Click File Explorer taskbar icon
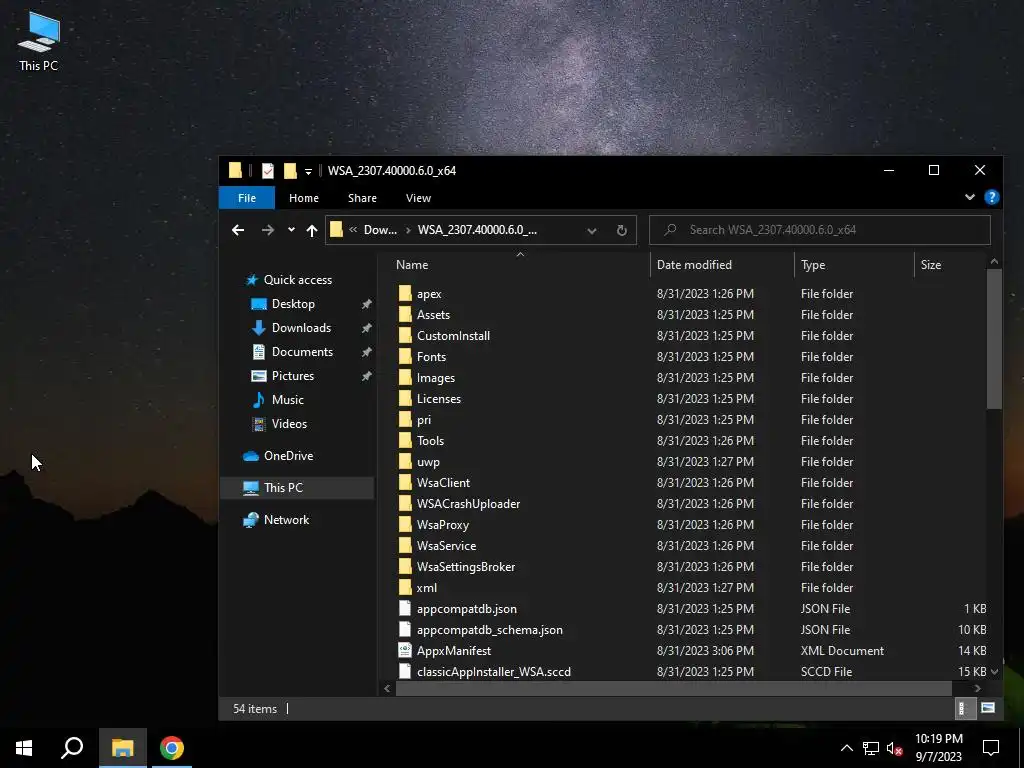 [122, 748]
